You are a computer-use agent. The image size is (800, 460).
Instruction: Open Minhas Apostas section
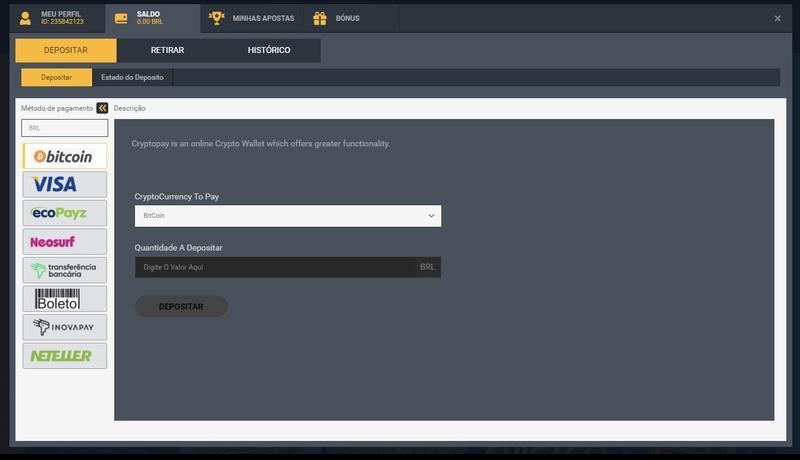click(252, 18)
